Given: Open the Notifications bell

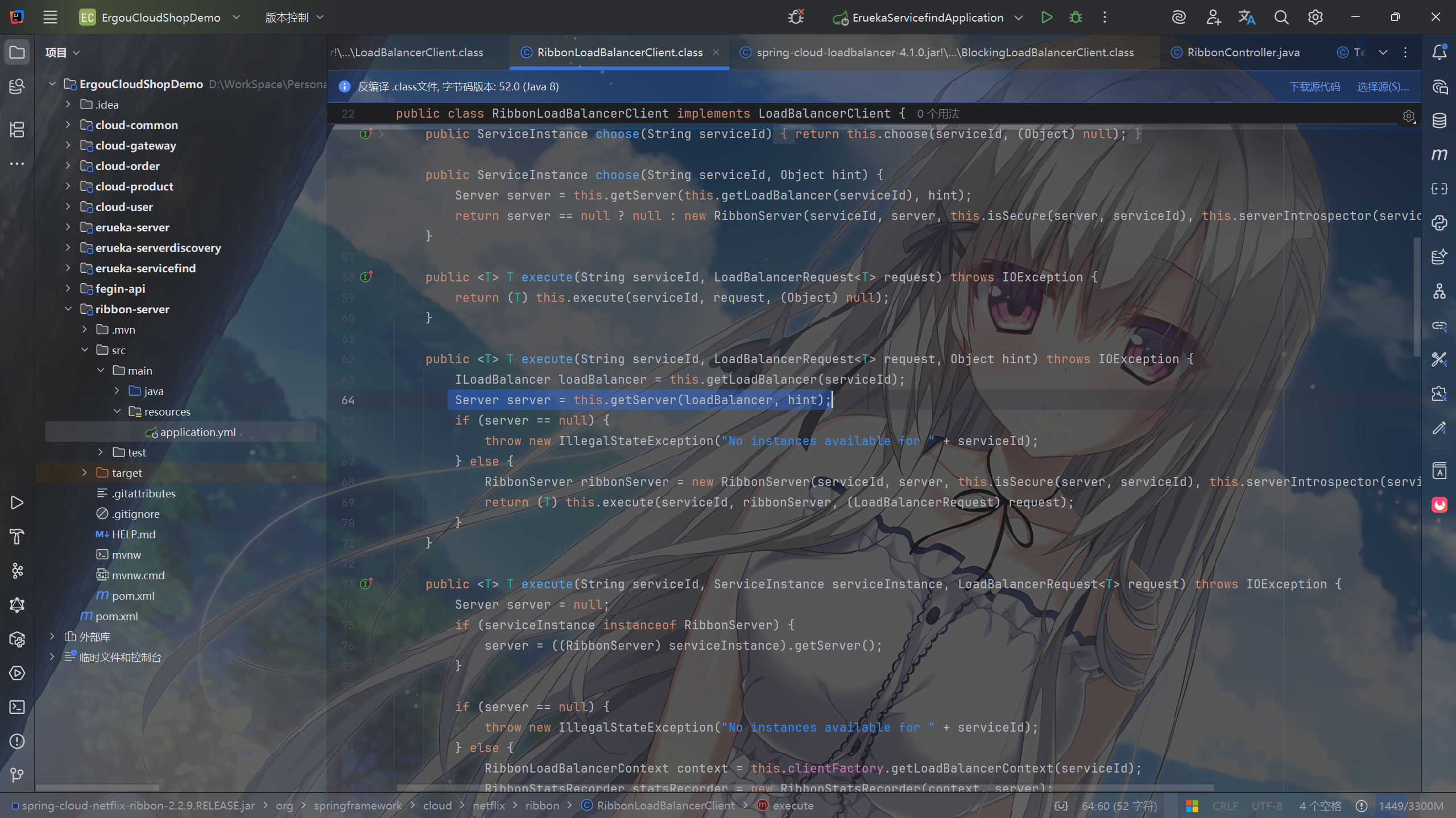Looking at the screenshot, I should 1440,52.
